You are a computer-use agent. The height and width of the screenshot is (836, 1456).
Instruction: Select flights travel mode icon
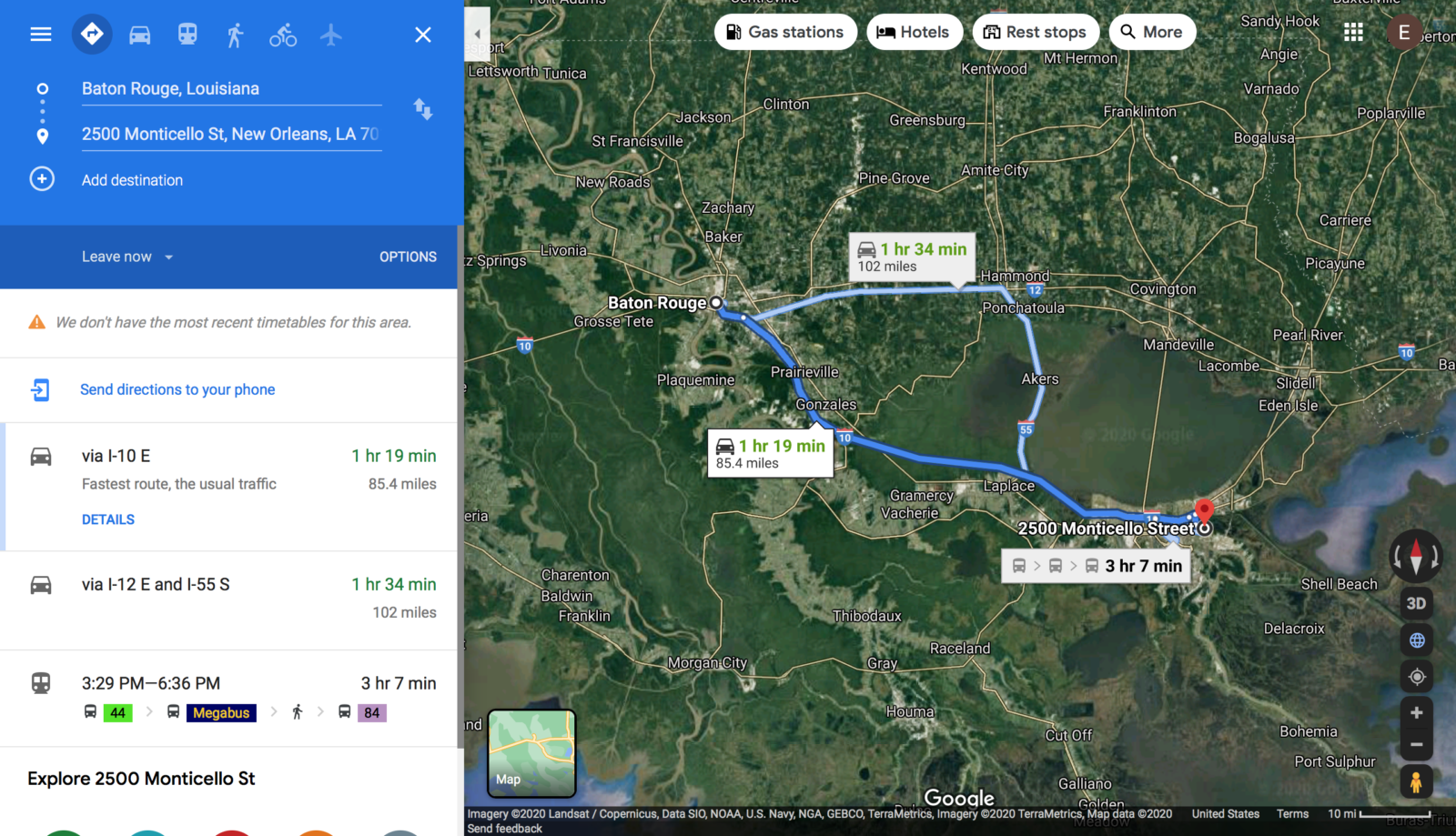pos(331,35)
